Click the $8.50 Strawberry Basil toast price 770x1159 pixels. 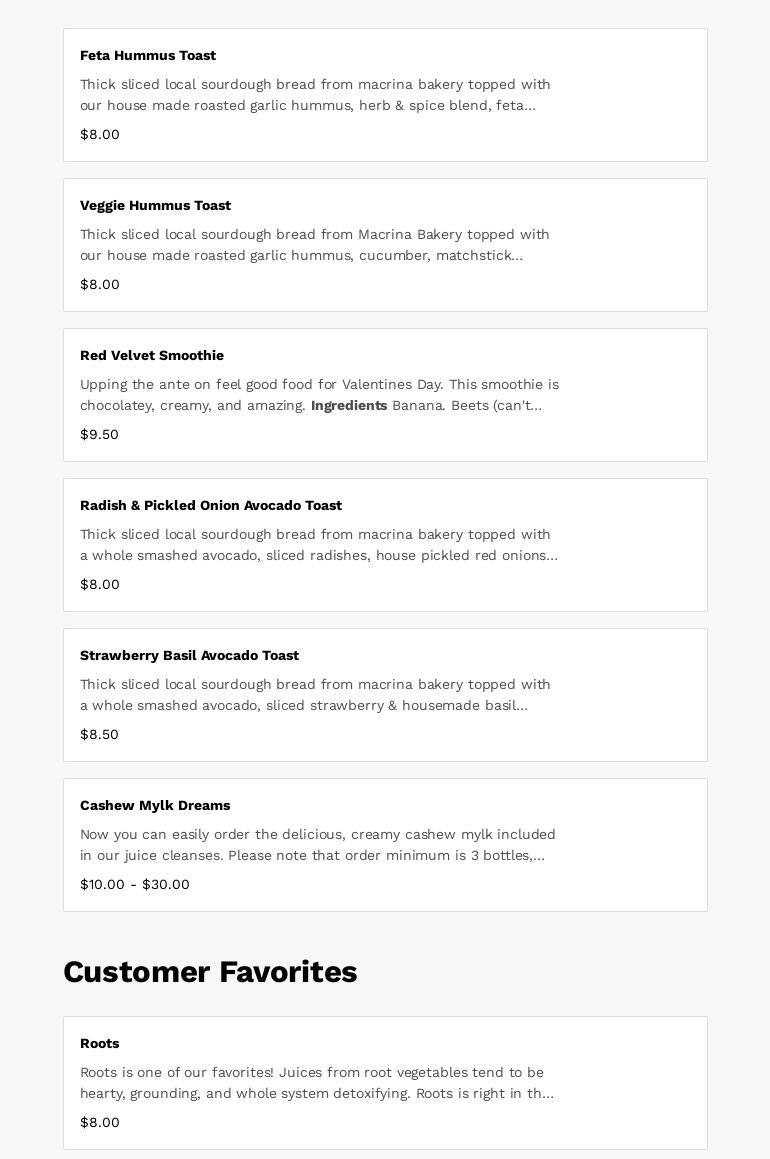pos(99,735)
